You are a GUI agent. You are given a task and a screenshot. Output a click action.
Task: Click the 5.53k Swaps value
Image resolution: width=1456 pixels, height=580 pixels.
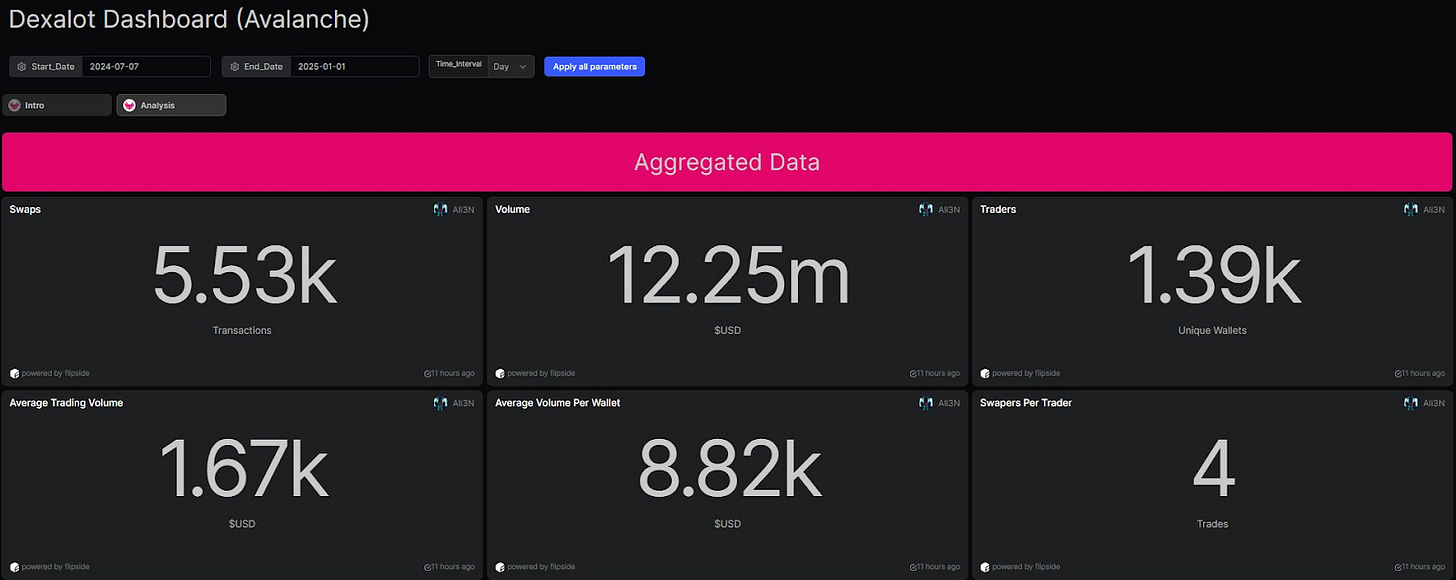pos(243,275)
